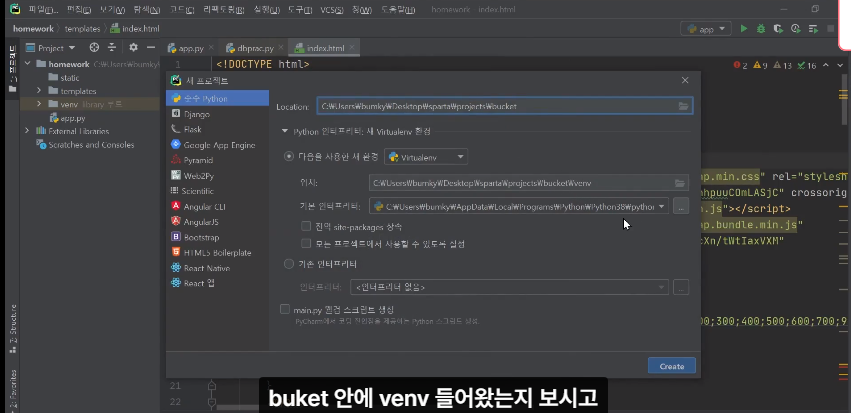The width and height of the screenshot is (851, 413).
Task: Open Structure tool window side tab
Action: [12, 327]
